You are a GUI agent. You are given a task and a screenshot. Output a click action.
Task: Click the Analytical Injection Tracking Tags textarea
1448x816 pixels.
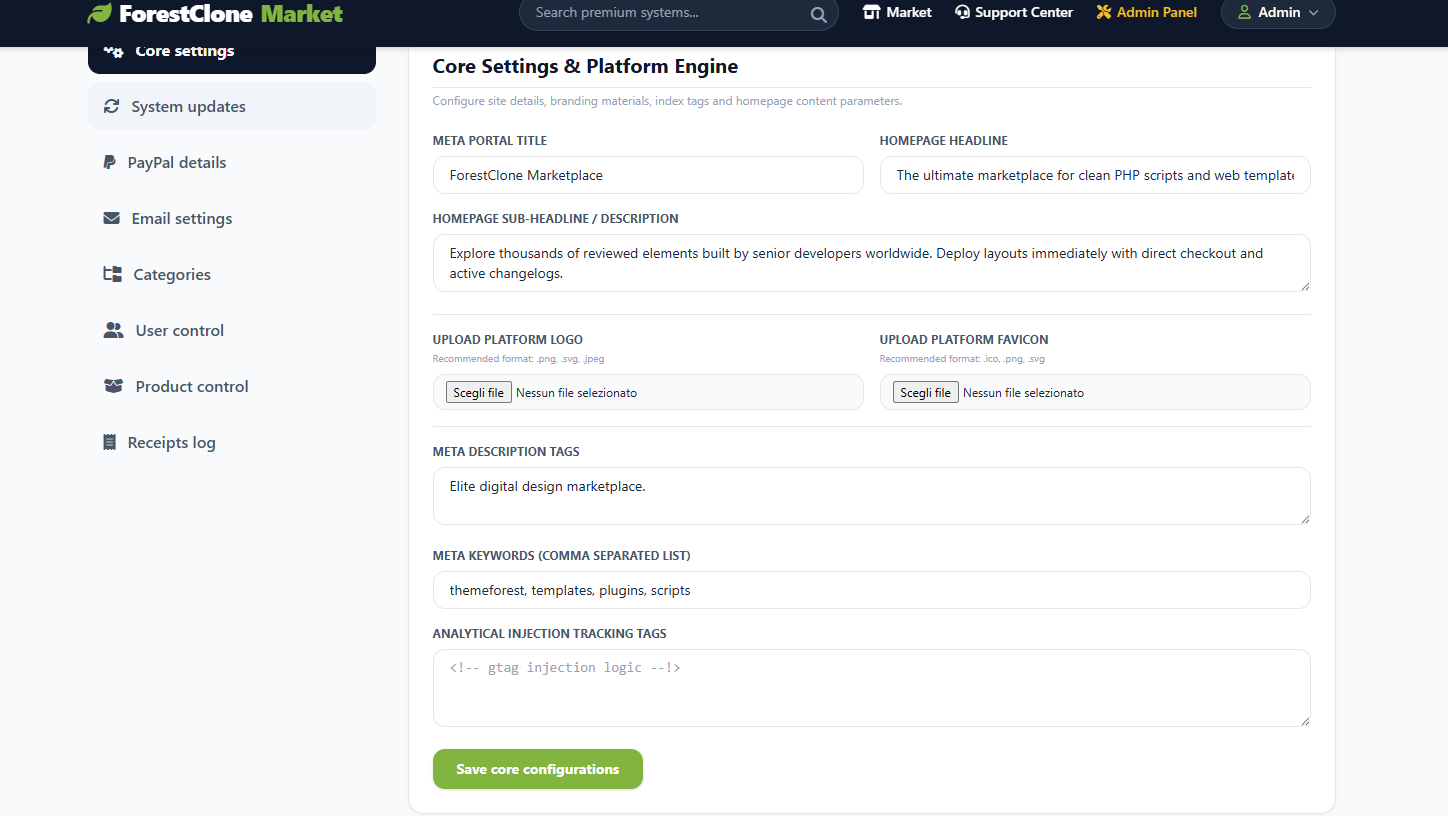point(872,688)
